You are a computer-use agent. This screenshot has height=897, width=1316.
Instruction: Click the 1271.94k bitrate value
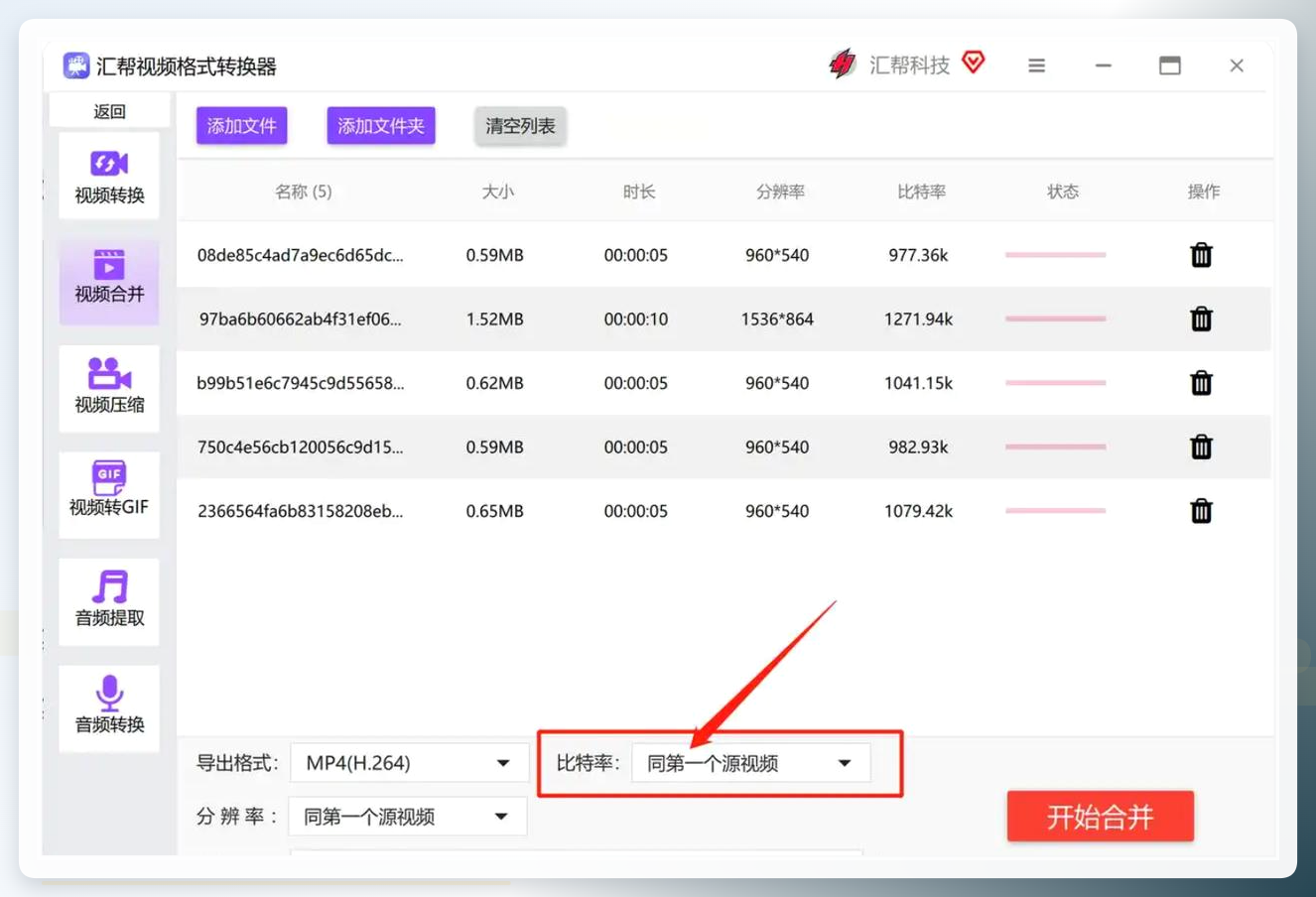pyautogui.click(x=918, y=319)
